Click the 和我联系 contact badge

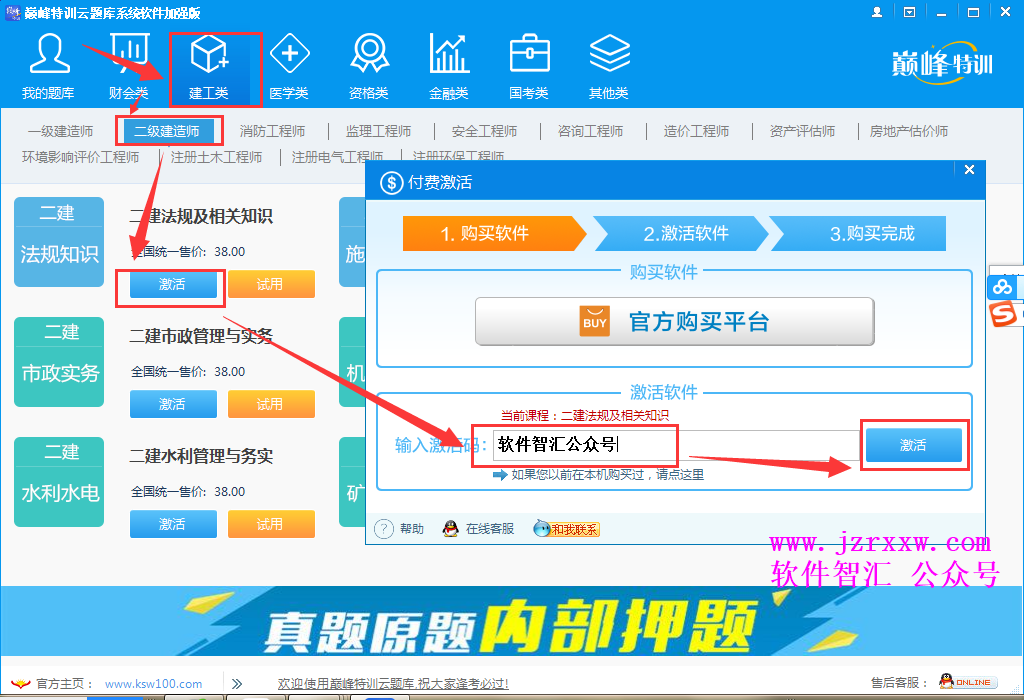(x=567, y=528)
